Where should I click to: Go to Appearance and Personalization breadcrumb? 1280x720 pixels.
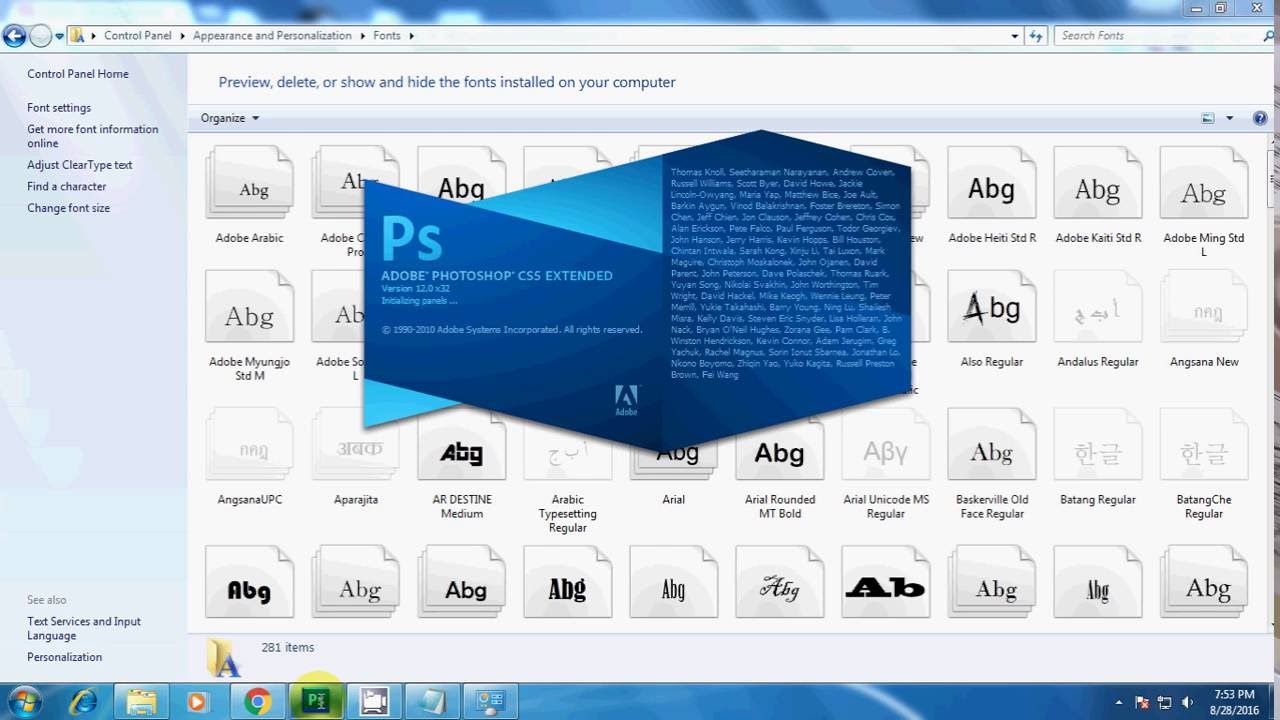pyautogui.click(x=272, y=35)
